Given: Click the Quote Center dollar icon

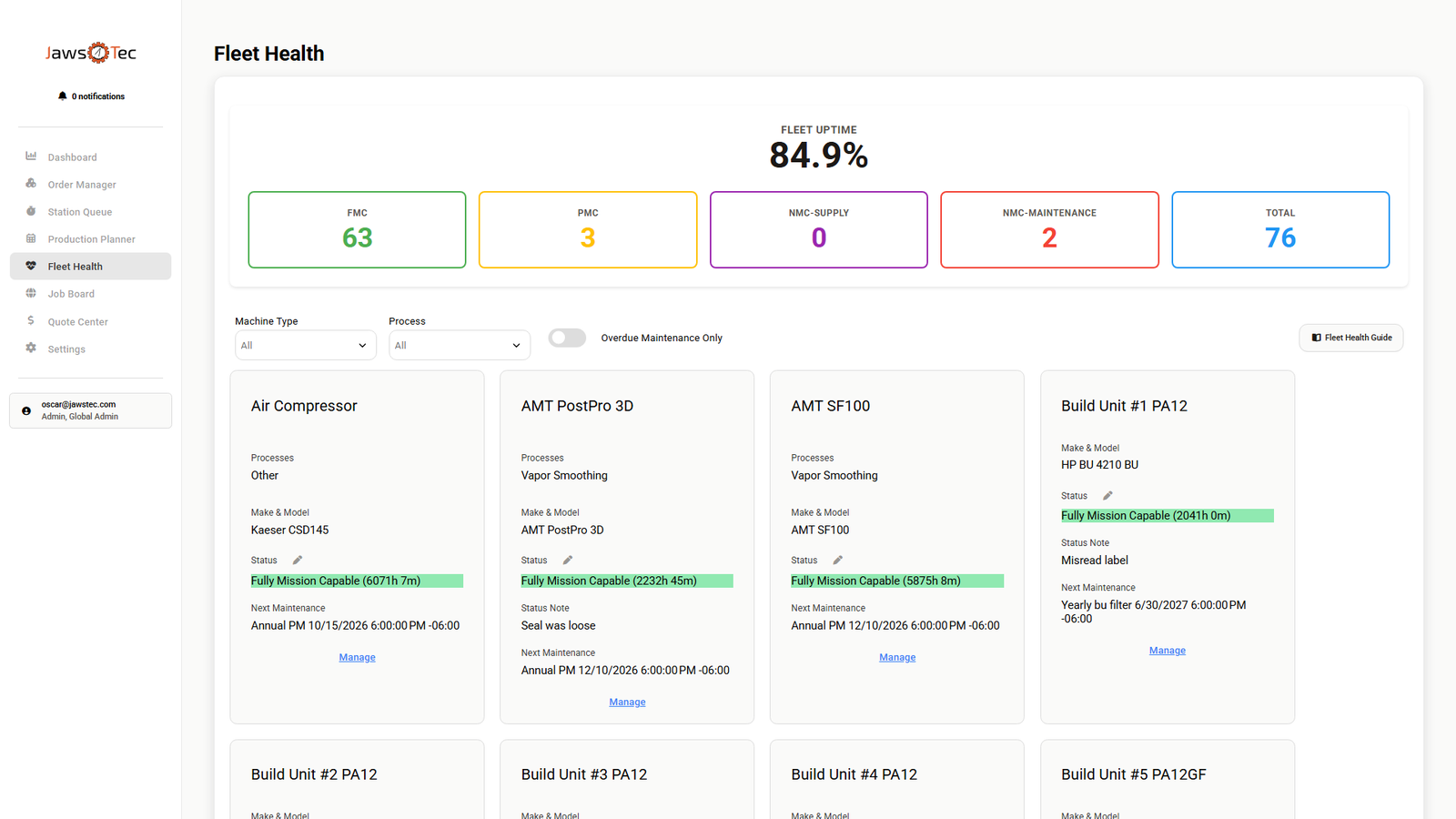Looking at the screenshot, I should [x=31, y=320].
